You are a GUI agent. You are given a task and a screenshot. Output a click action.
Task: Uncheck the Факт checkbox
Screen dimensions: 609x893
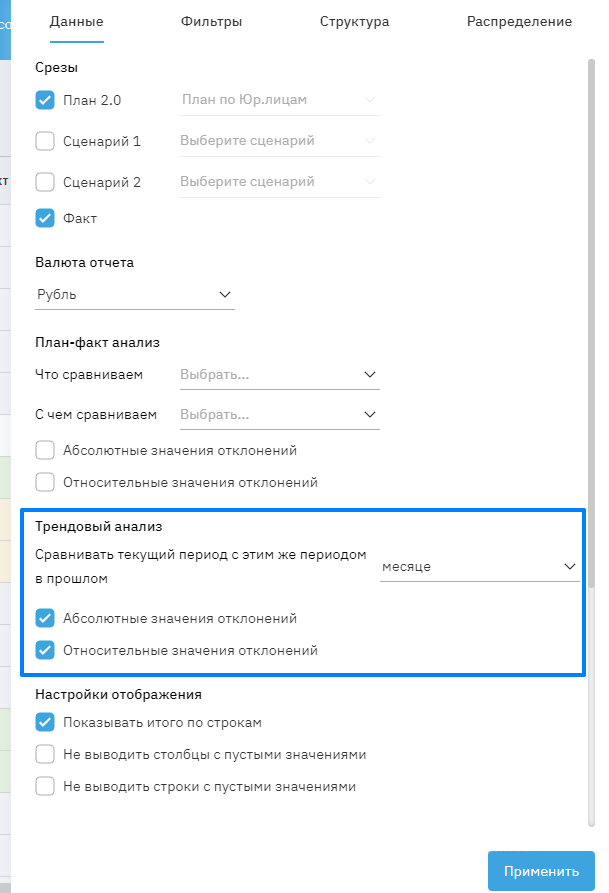coord(45,218)
